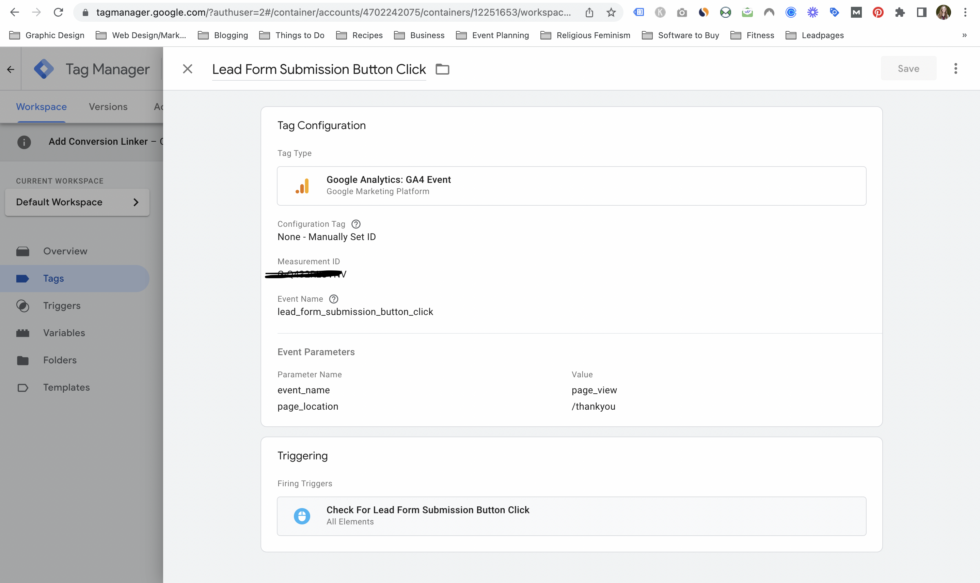Click the Tag Manager diamond logo

click(x=44, y=69)
